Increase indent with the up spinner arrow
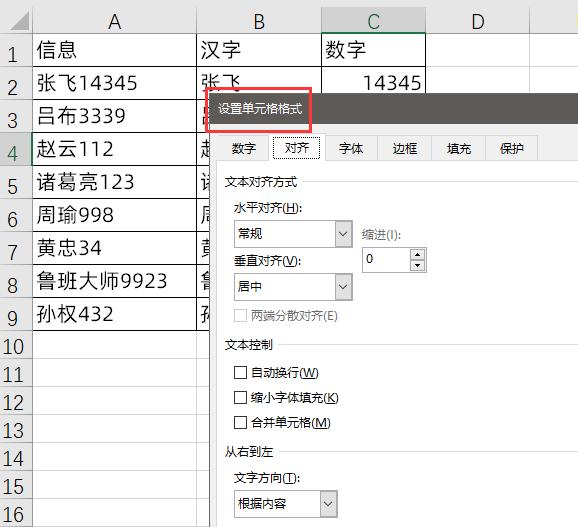 [417, 255]
